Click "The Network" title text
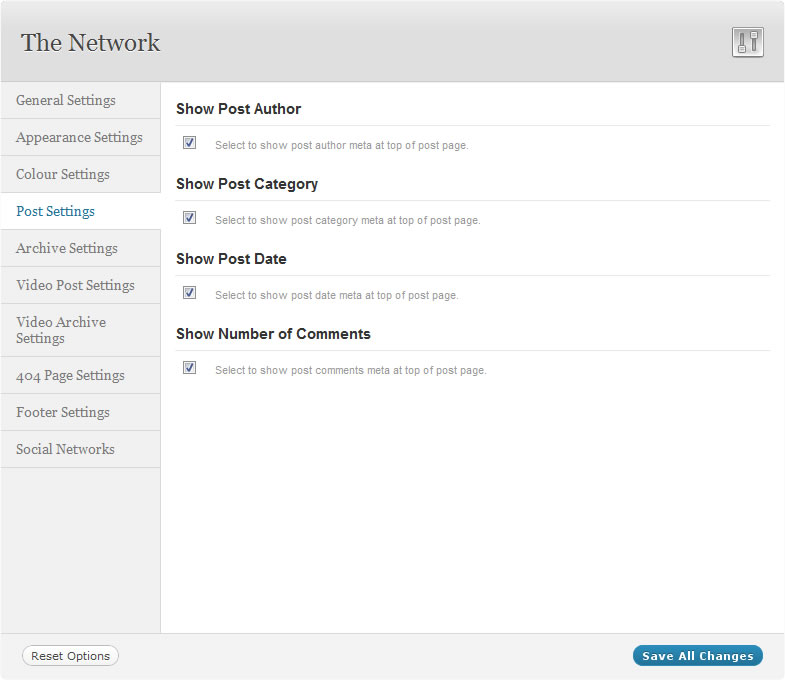 point(91,43)
